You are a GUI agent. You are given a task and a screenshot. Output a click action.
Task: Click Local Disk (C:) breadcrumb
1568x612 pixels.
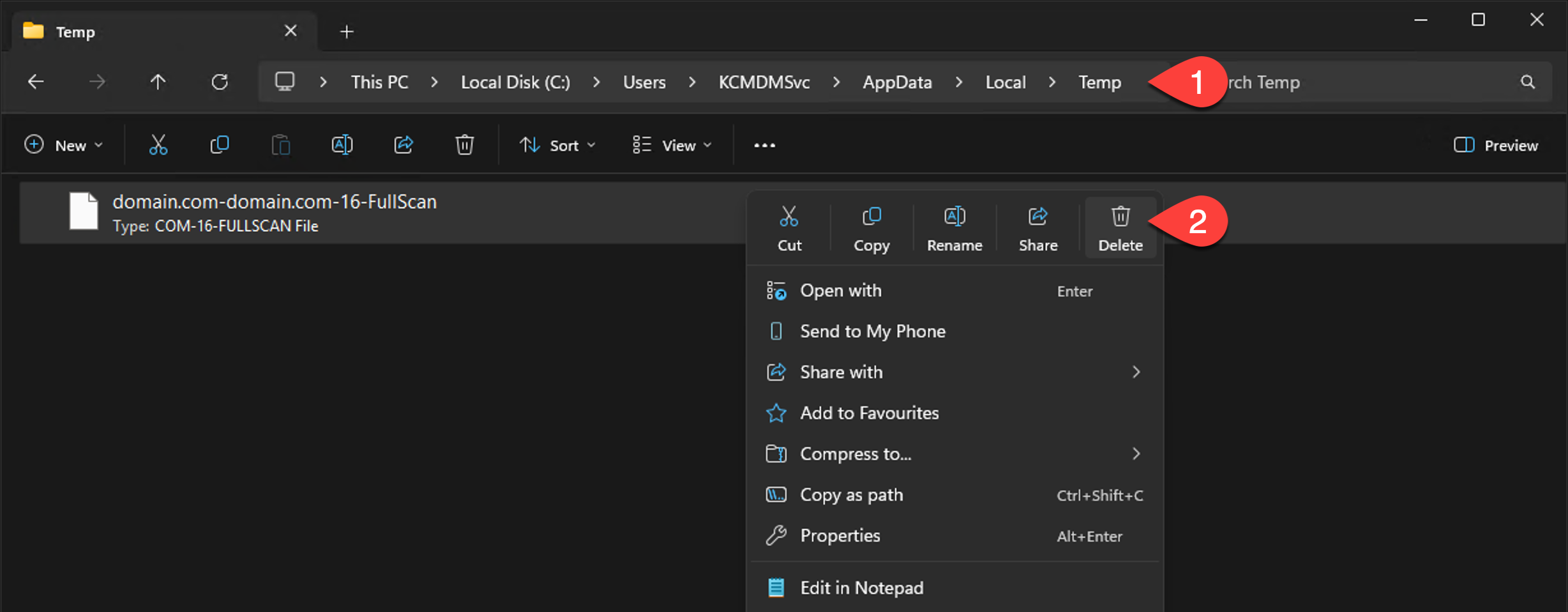tap(515, 82)
